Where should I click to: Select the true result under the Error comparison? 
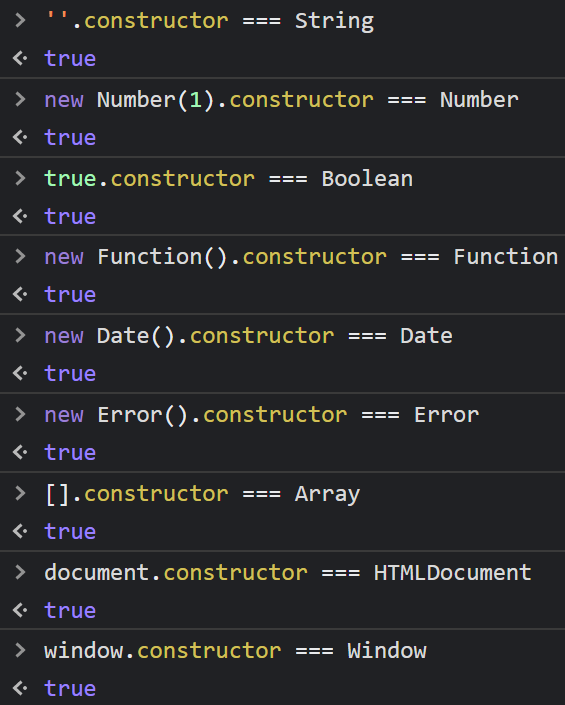pos(70,453)
